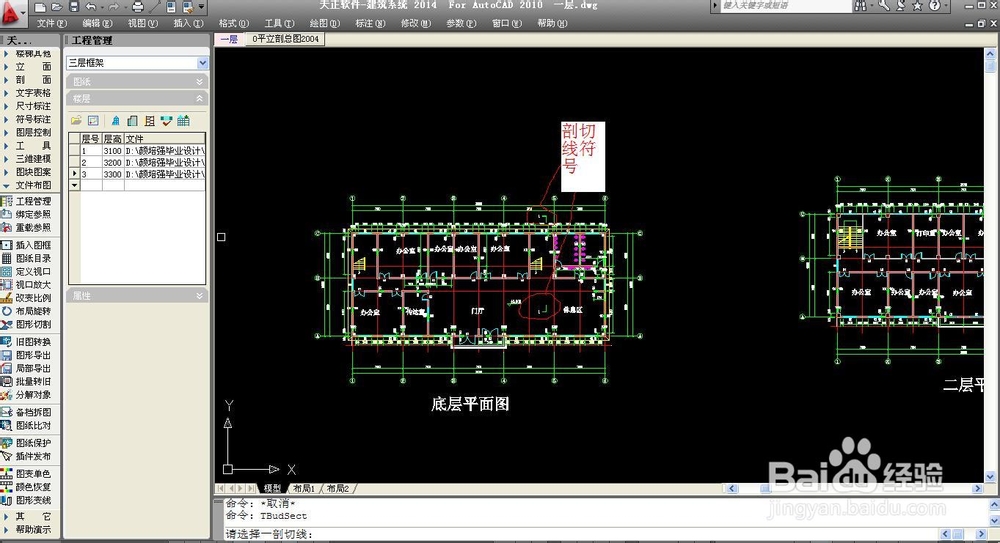This screenshot has height=543, width=1000.
Task: Click the keyword search input field
Action: click(786, 6)
